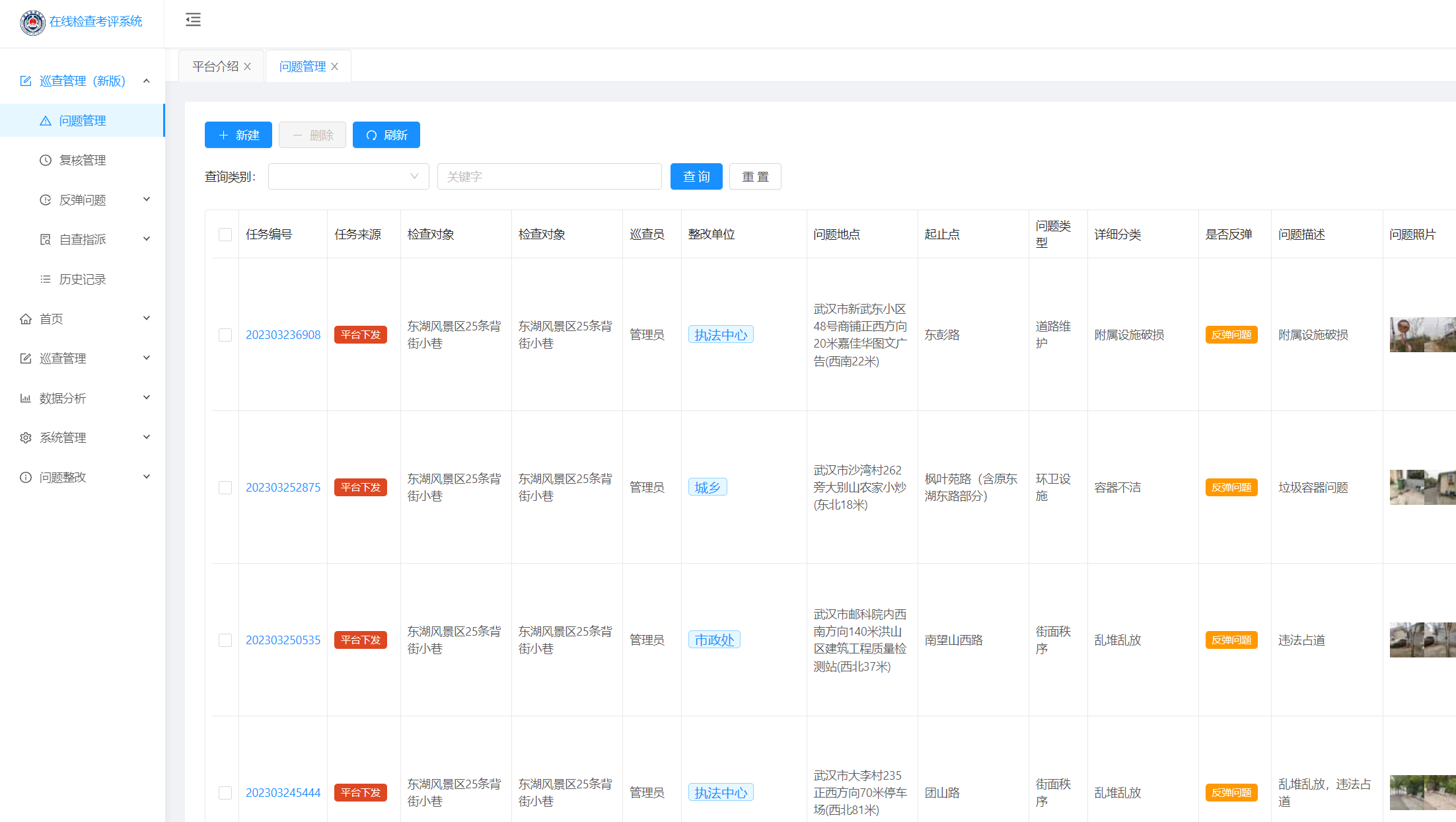
Task: Check the row for task 202303245444
Action: pyautogui.click(x=225, y=793)
